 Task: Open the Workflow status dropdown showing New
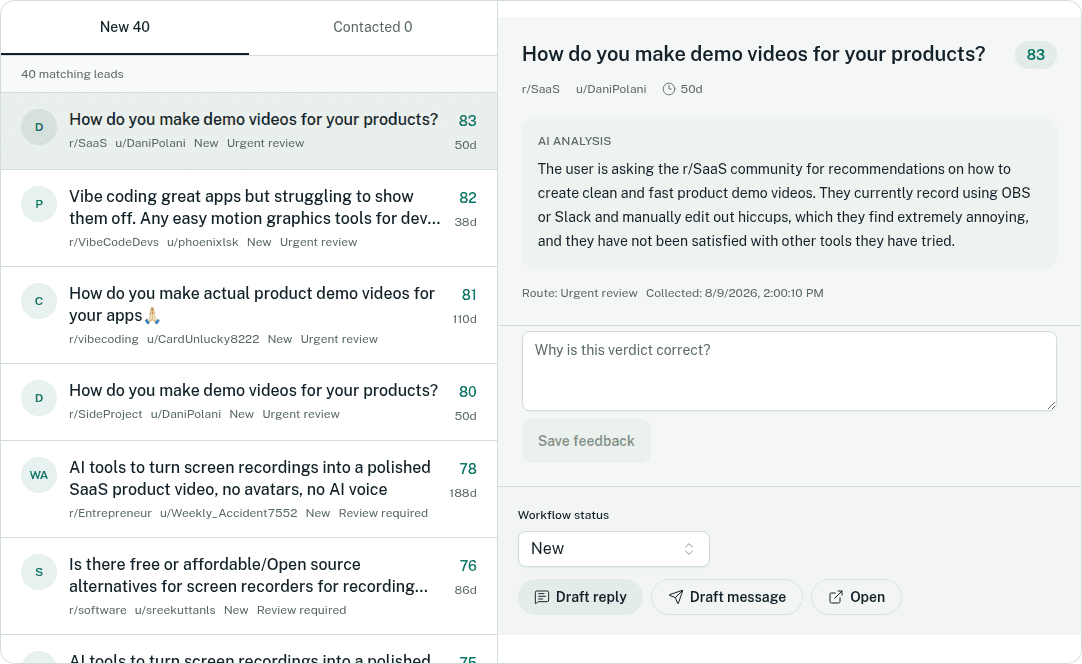pyautogui.click(x=613, y=549)
